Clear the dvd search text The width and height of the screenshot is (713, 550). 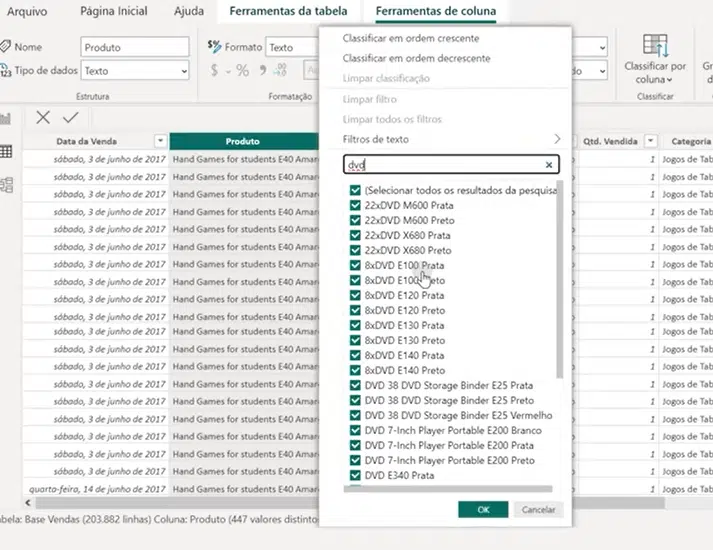pyautogui.click(x=549, y=165)
